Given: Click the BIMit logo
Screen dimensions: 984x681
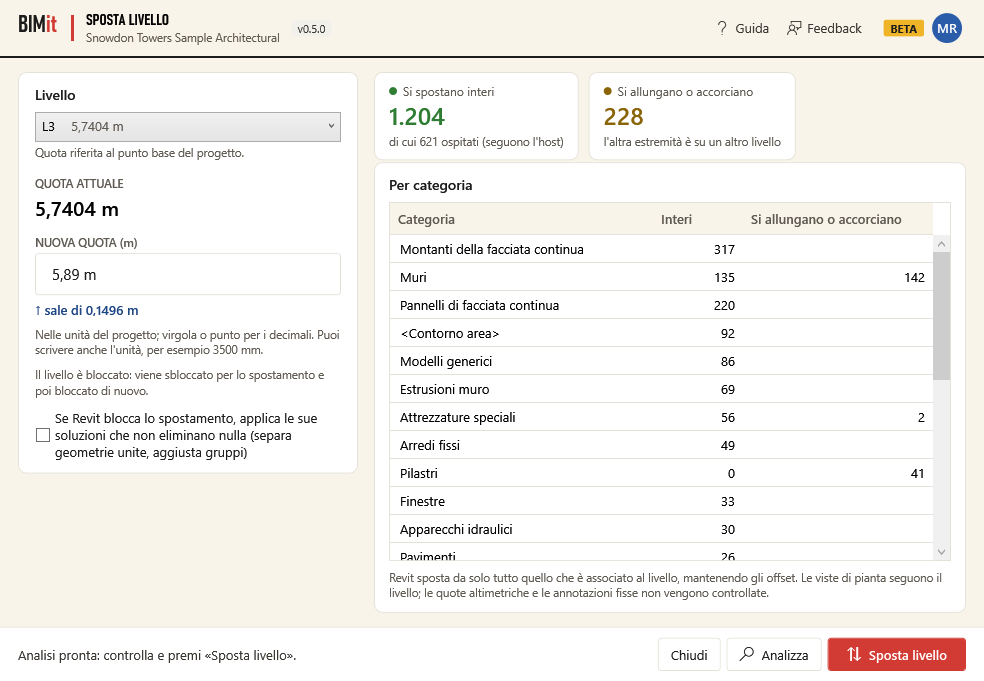Looking at the screenshot, I should tap(38, 24).
